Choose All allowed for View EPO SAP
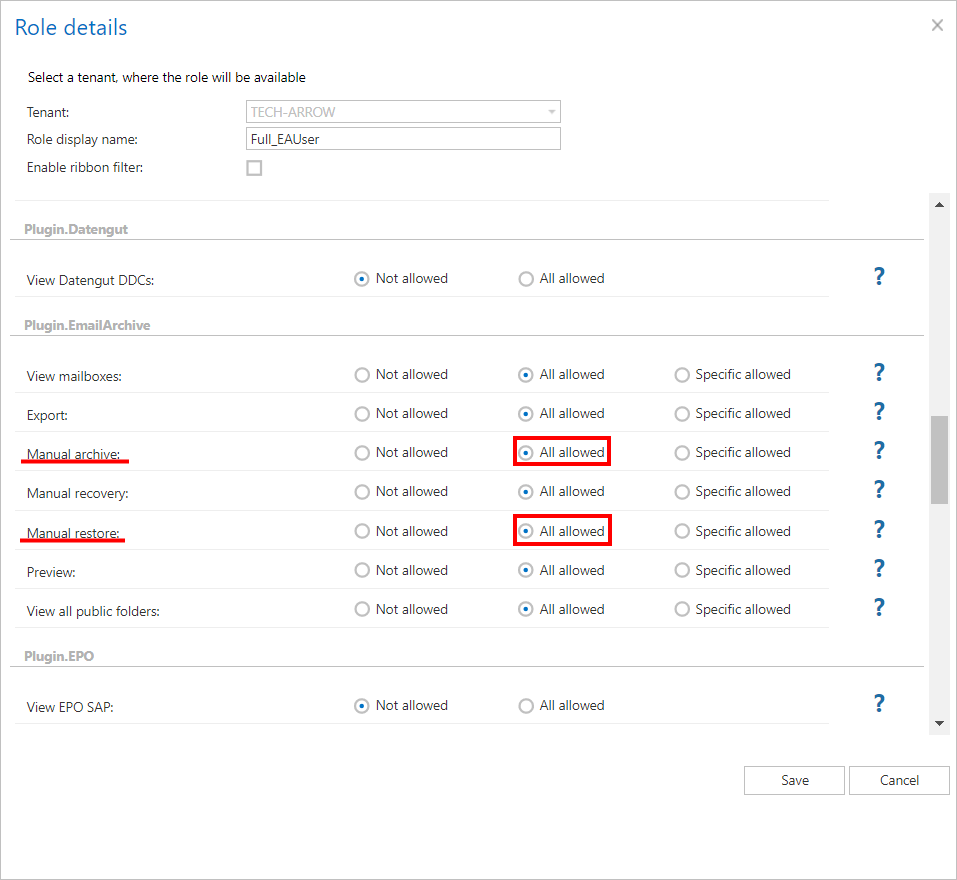Viewport: 957px width, 880px height. tap(526, 706)
